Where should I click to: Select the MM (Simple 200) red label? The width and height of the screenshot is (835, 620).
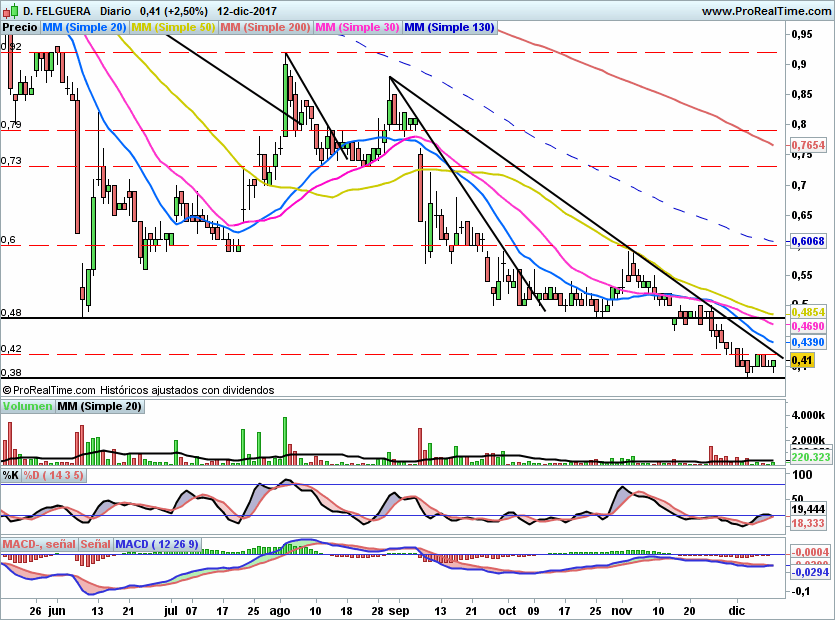(x=265, y=27)
